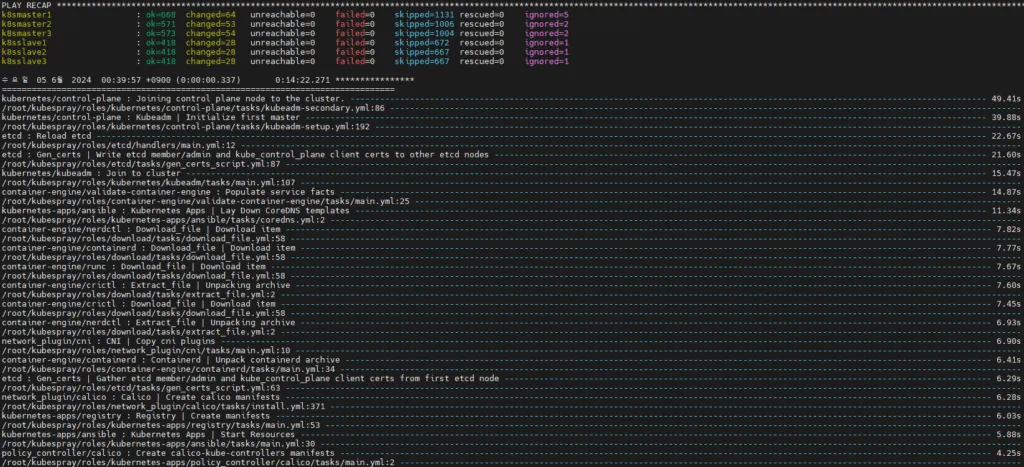
Task: Click the 'Kubernetes Apps | Start Resources' line
Action: [148, 434]
